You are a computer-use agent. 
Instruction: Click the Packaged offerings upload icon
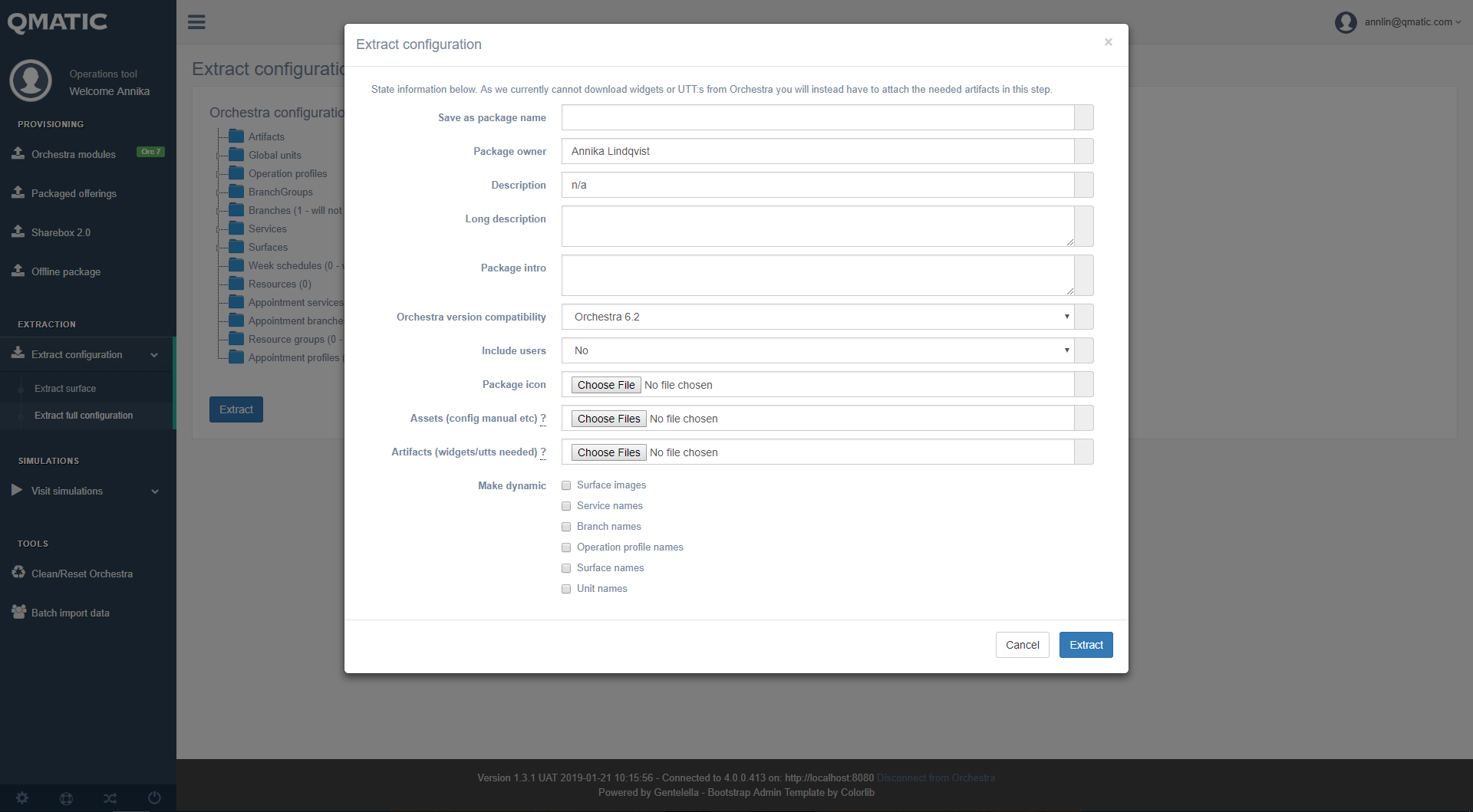(x=18, y=192)
